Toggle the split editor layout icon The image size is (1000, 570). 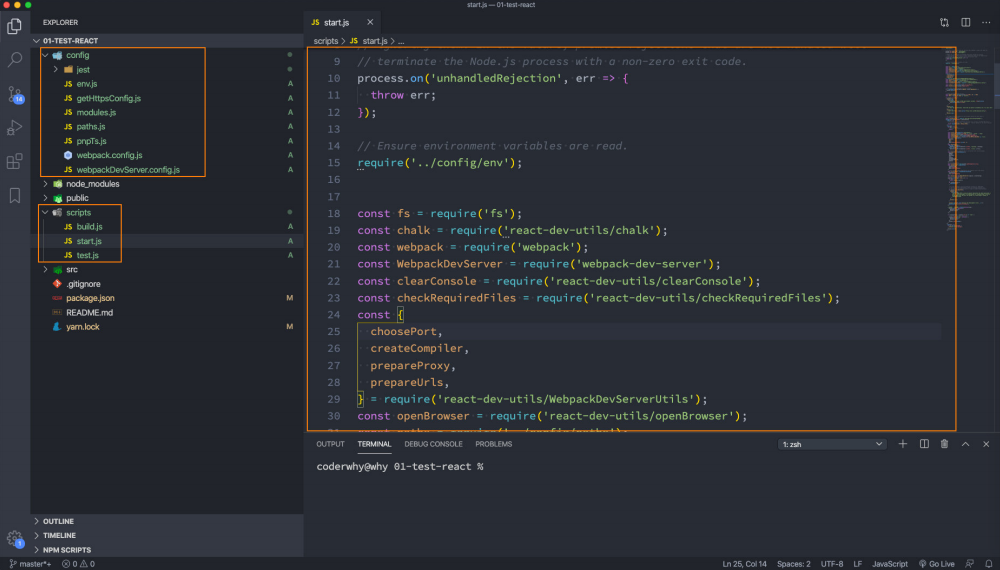pyautogui.click(x=966, y=22)
